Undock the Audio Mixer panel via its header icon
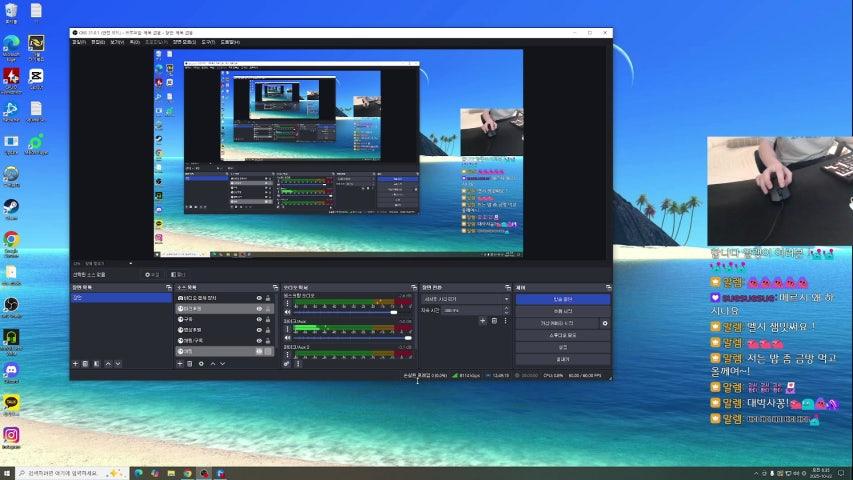 [x=413, y=287]
